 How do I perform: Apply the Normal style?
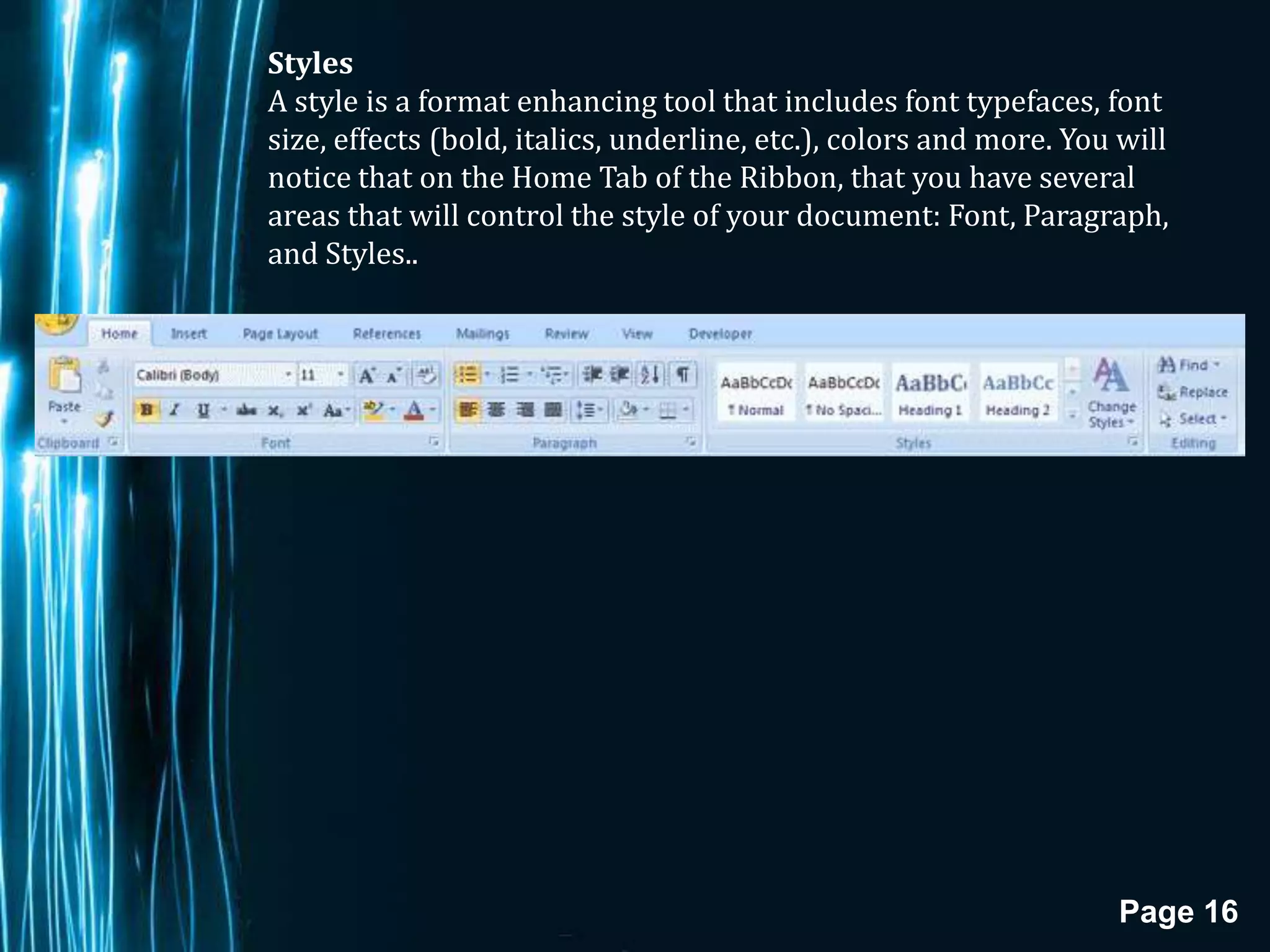[756, 393]
